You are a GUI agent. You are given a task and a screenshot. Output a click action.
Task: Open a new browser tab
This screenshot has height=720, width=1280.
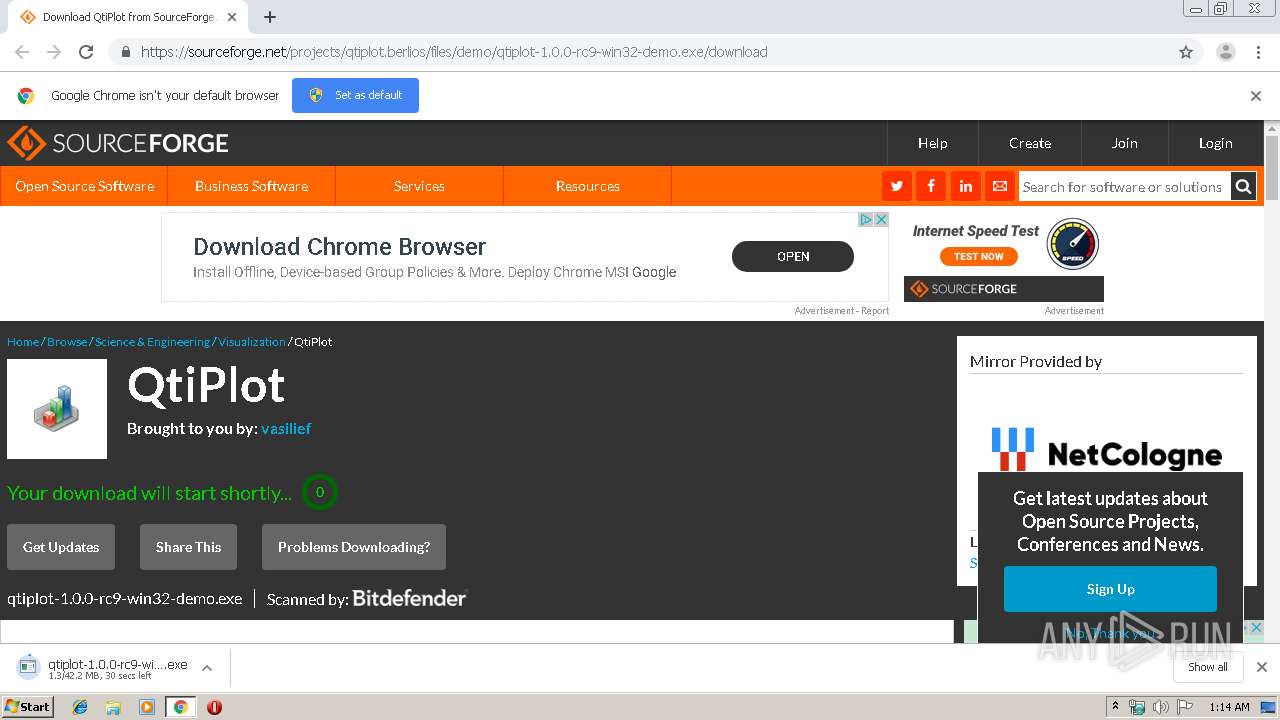tap(270, 17)
